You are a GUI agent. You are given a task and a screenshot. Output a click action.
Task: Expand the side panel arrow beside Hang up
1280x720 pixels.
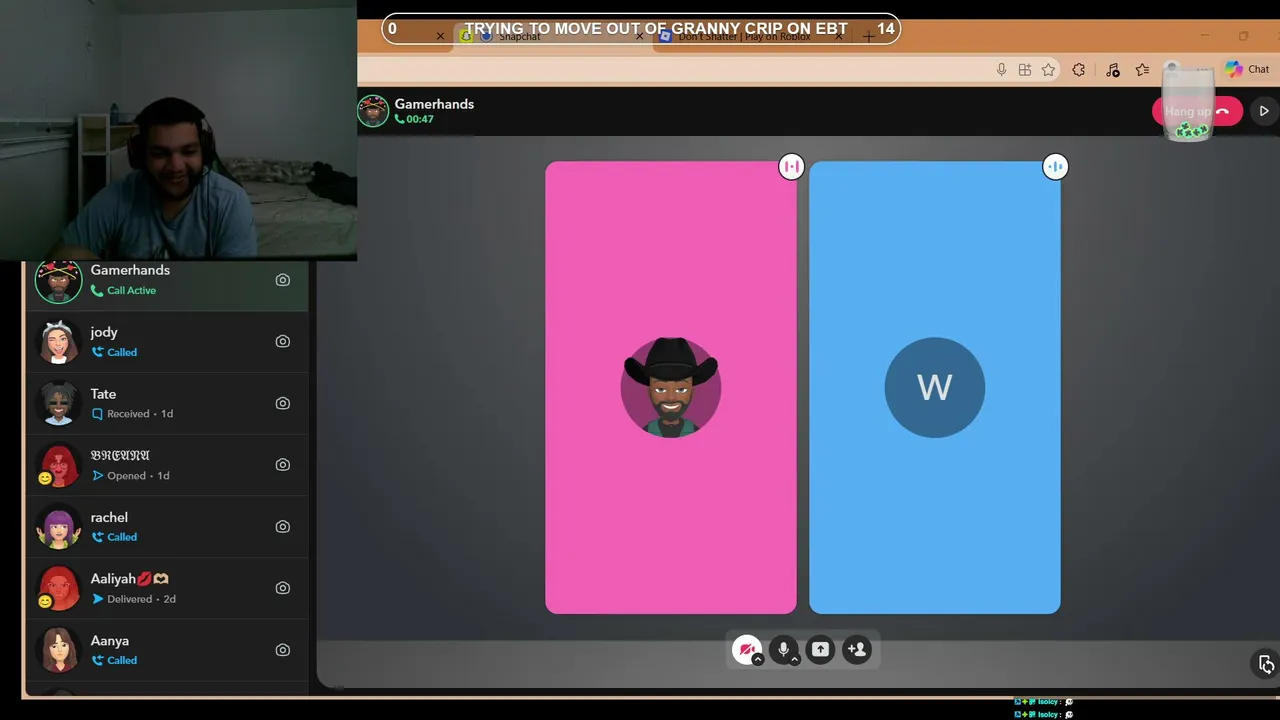[x=1264, y=111]
